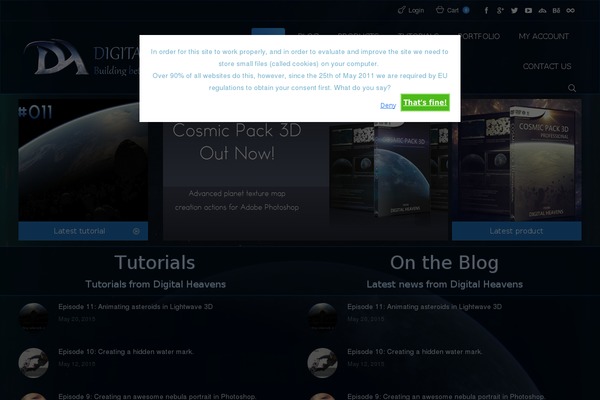Image resolution: width=600 pixels, height=400 pixels.
Task: Open Episode 11 link under On the Blog
Action: click(x=424, y=307)
